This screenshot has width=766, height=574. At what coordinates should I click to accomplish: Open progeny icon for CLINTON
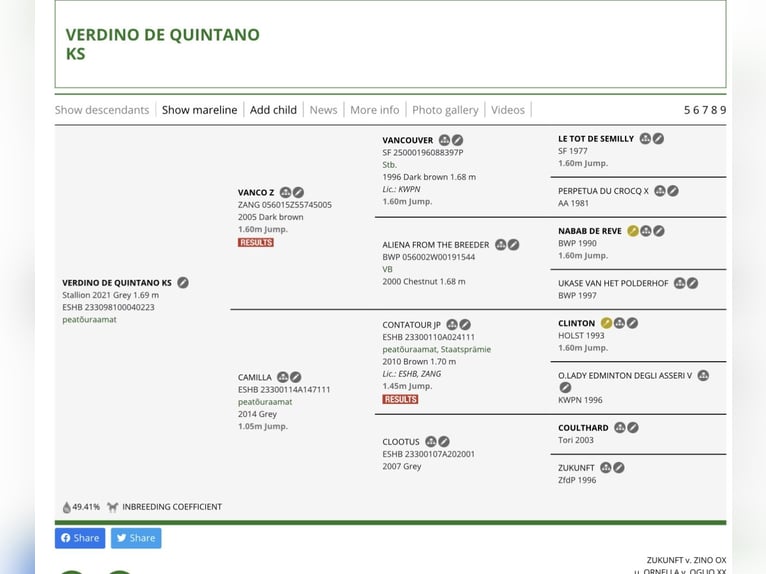point(619,323)
